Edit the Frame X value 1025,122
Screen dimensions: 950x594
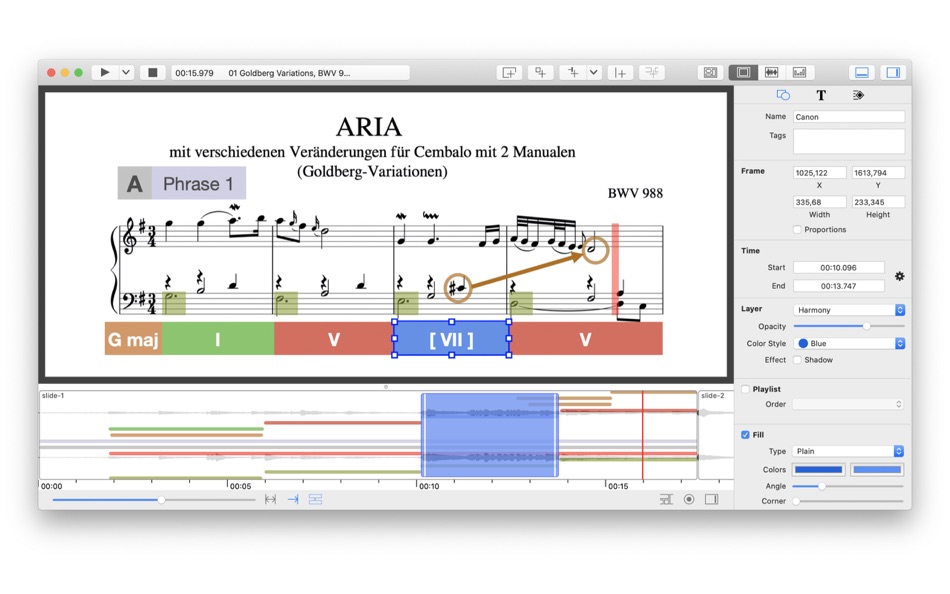coord(820,173)
